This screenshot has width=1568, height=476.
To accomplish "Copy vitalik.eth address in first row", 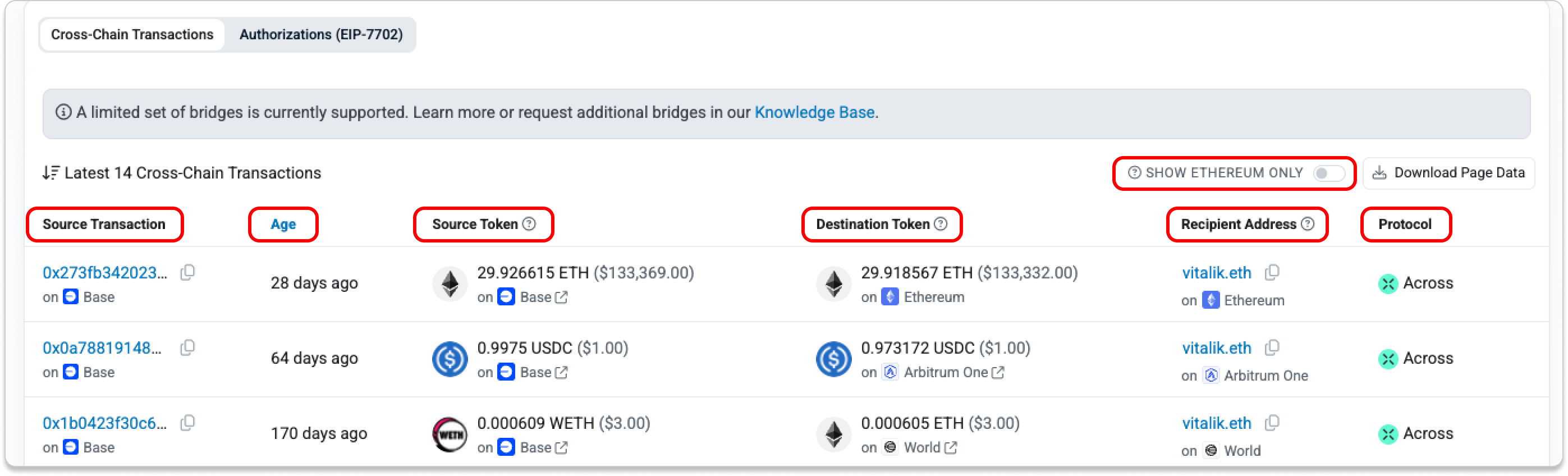I will pos(1272,273).
